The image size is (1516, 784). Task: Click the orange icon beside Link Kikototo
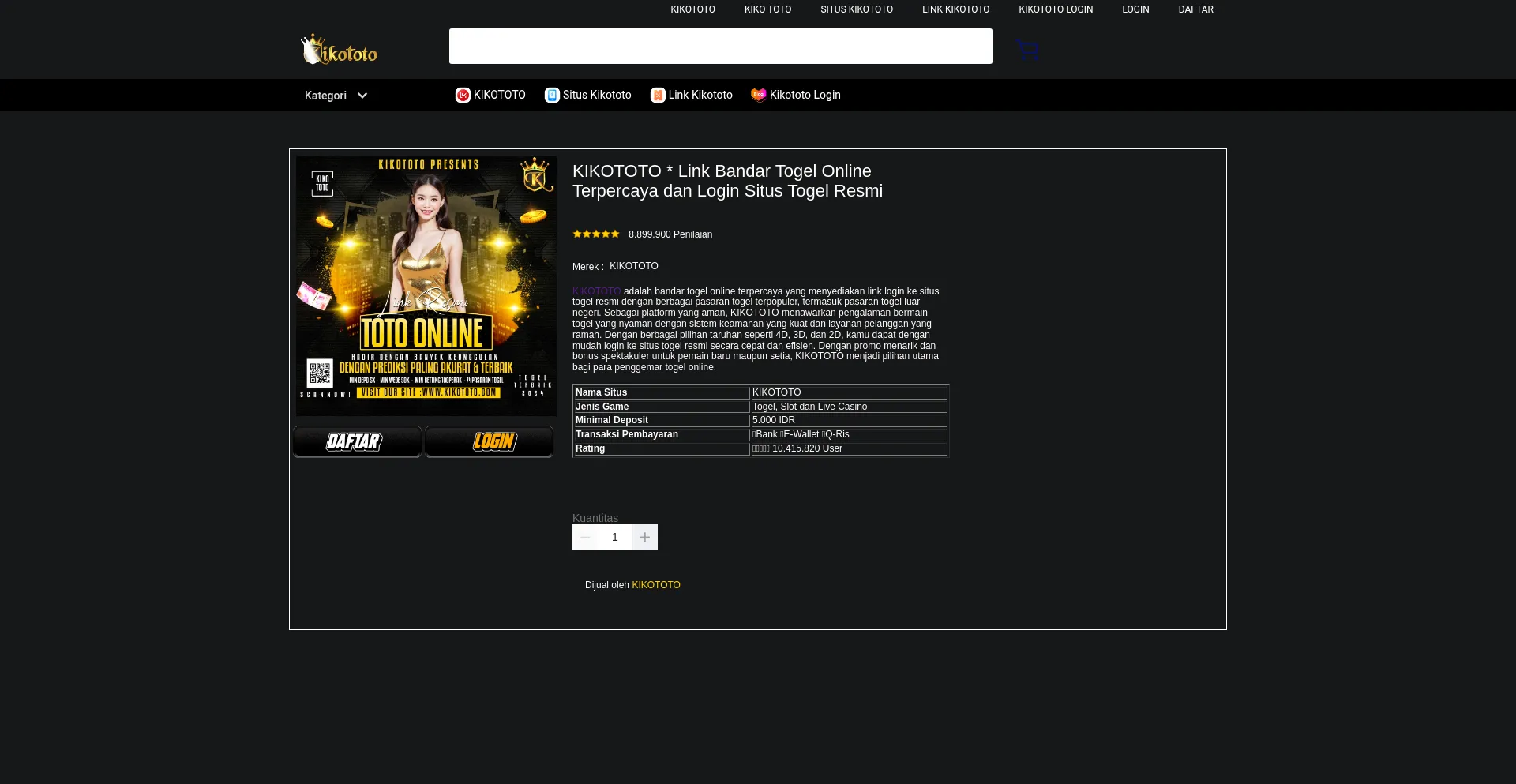tap(658, 96)
